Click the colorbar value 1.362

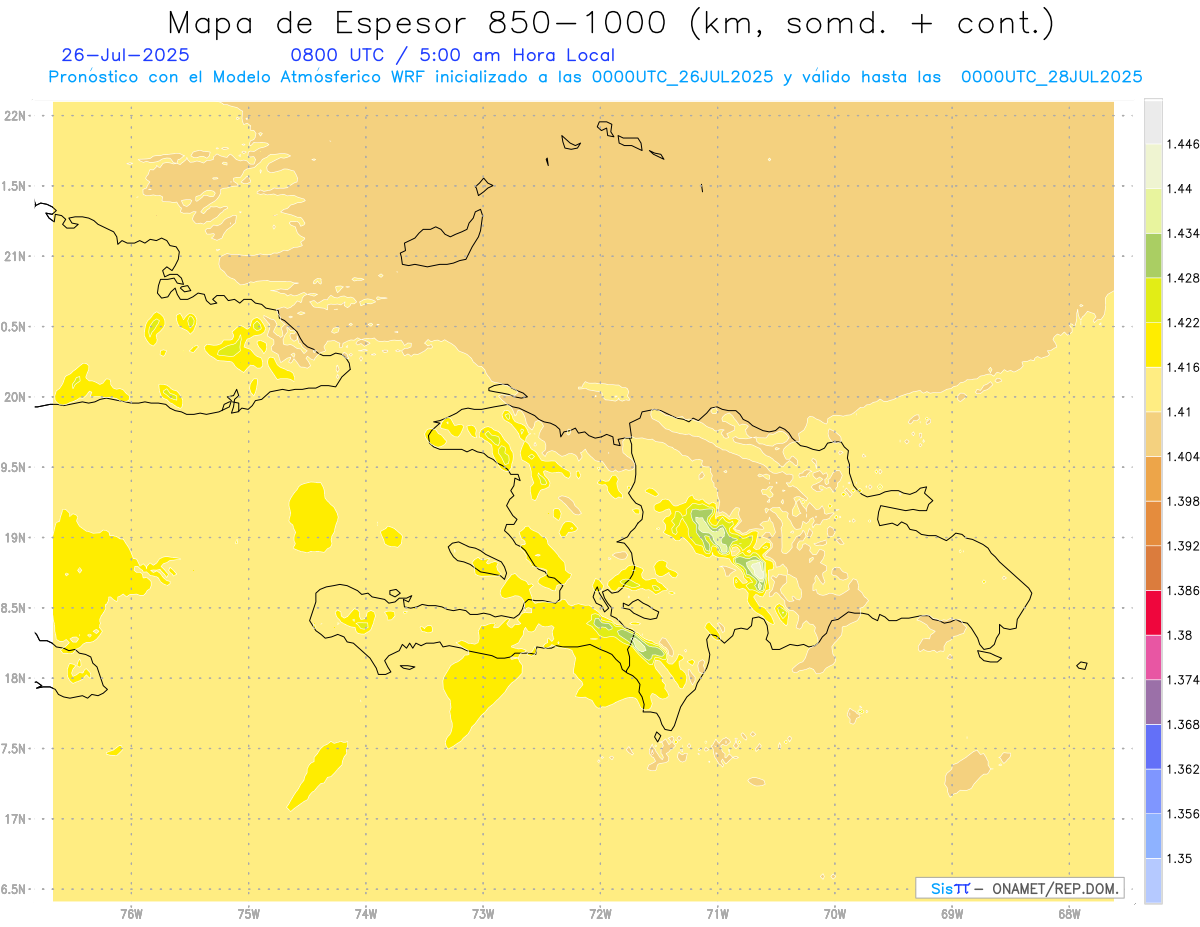coord(1183,769)
